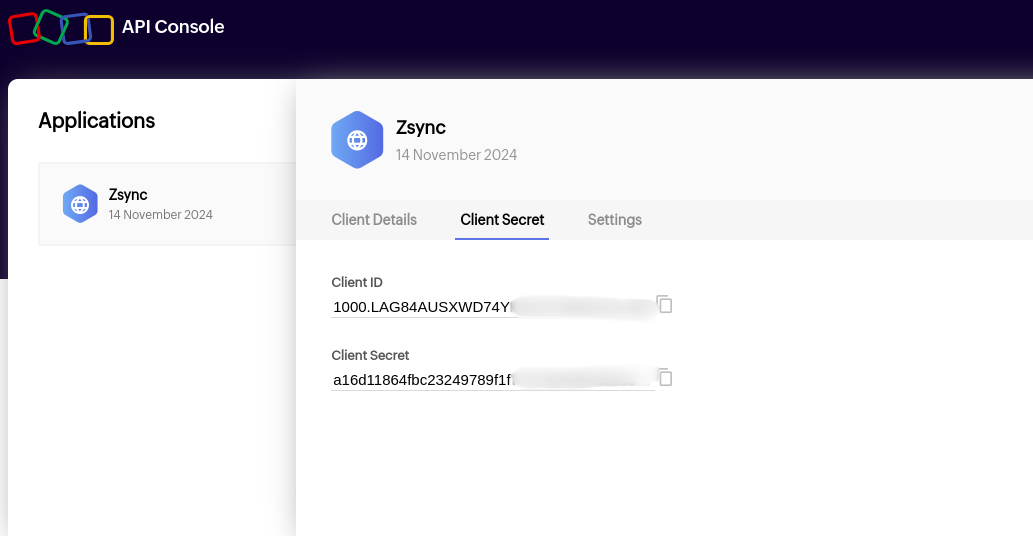Click the Client ID label
The width and height of the screenshot is (1033, 536).
357,283
